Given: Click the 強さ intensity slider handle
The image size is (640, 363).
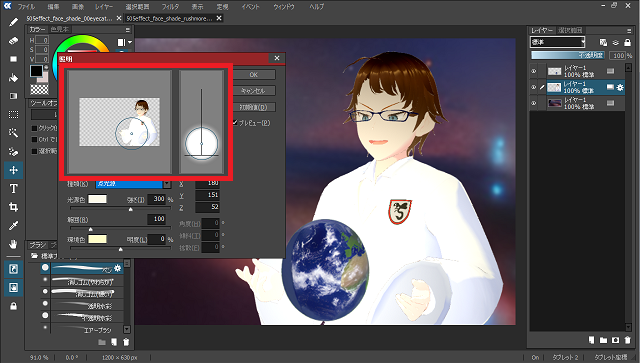Looking at the screenshot, I should [x=131, y=209].
